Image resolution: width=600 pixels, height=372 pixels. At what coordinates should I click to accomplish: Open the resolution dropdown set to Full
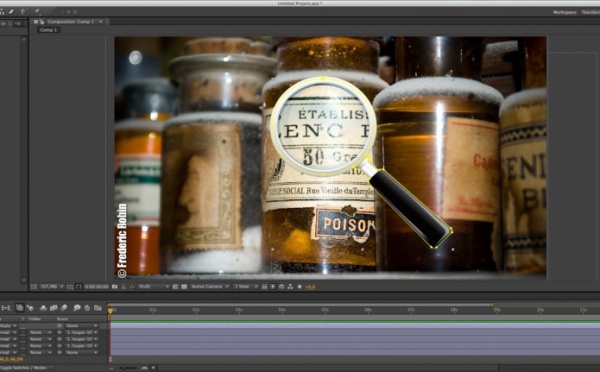[x=154, y=287]
